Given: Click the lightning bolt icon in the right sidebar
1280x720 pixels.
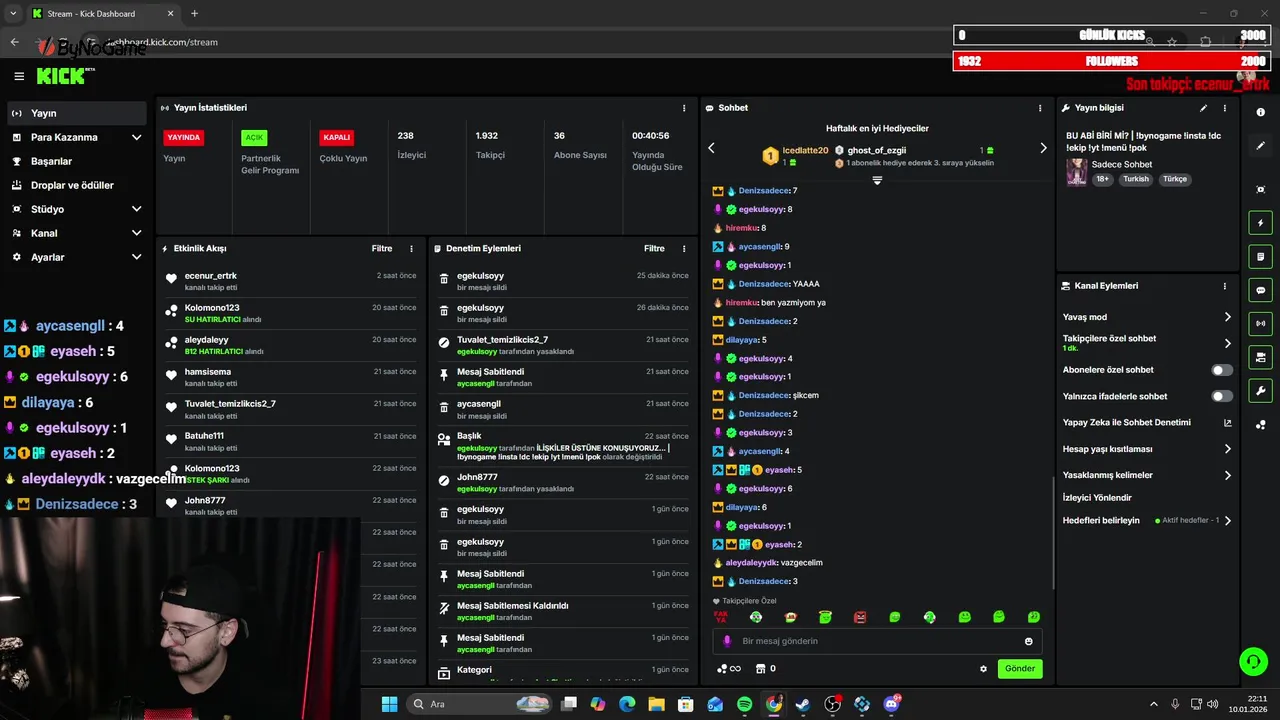Looking at the screenshot, I should point(1261,223).
